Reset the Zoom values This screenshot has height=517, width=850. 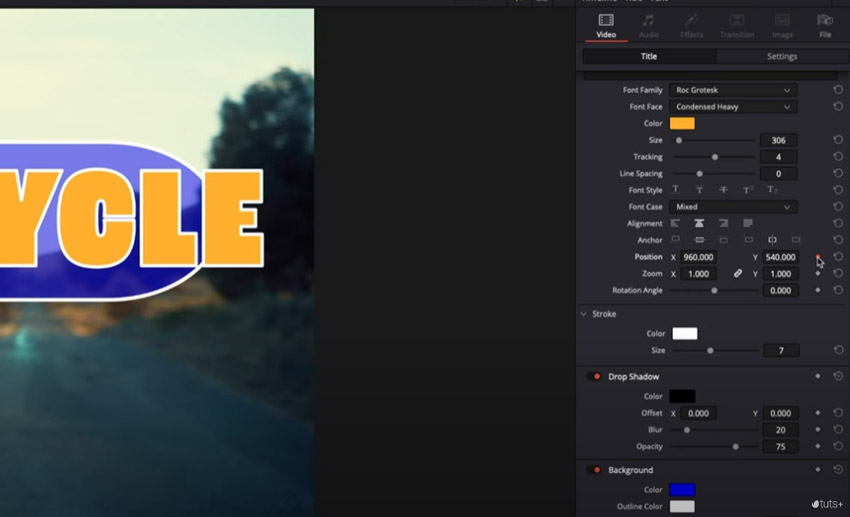pyautogui.click(x=838, y=274)
